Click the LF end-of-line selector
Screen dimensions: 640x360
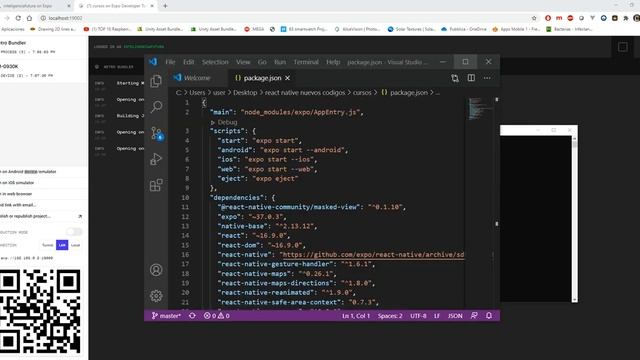[437, 316]
